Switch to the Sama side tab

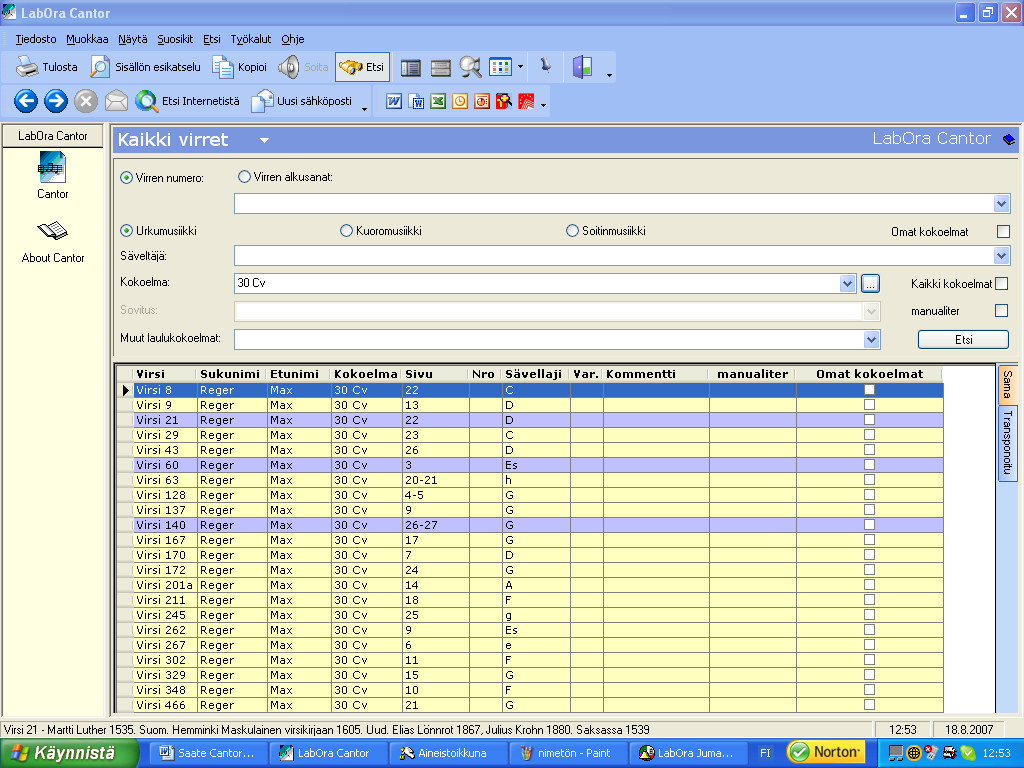pyautogui.click(x=1008, y=385)
